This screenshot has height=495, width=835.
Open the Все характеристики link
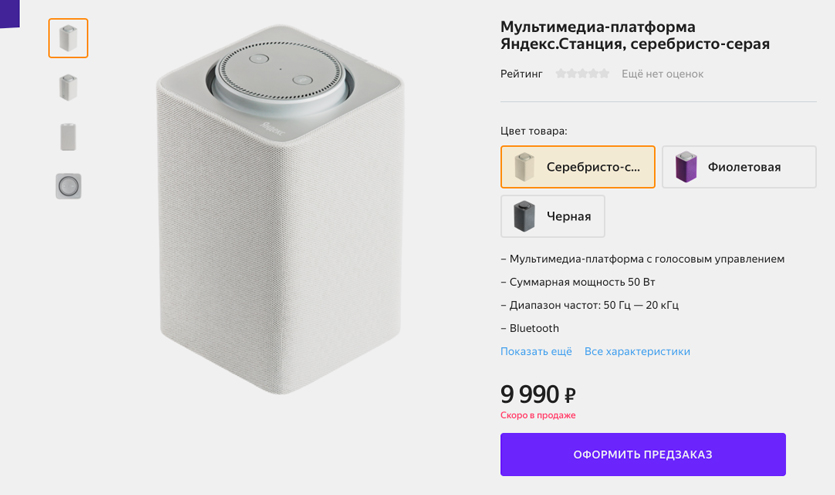pos(637,352)
